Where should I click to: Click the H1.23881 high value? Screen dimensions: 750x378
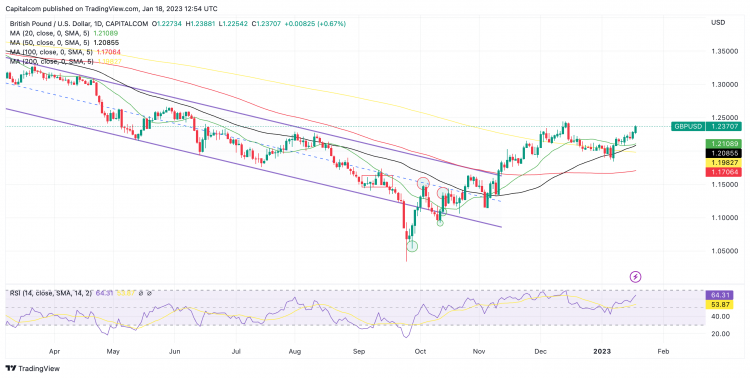click(201, 23)
